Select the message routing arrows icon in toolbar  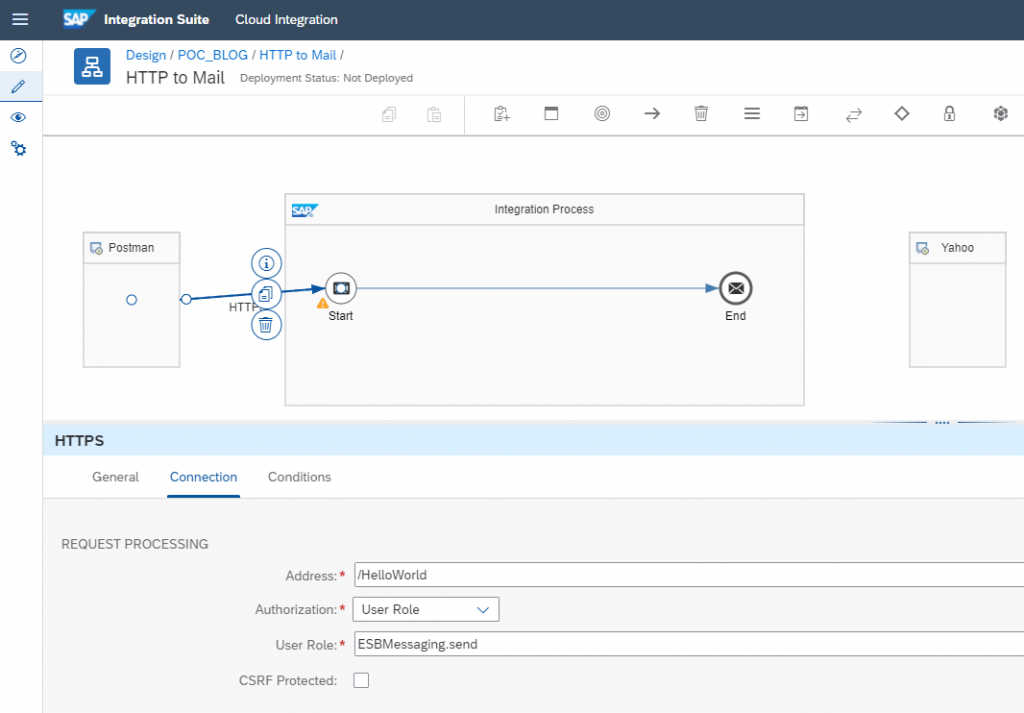(854, 115)
